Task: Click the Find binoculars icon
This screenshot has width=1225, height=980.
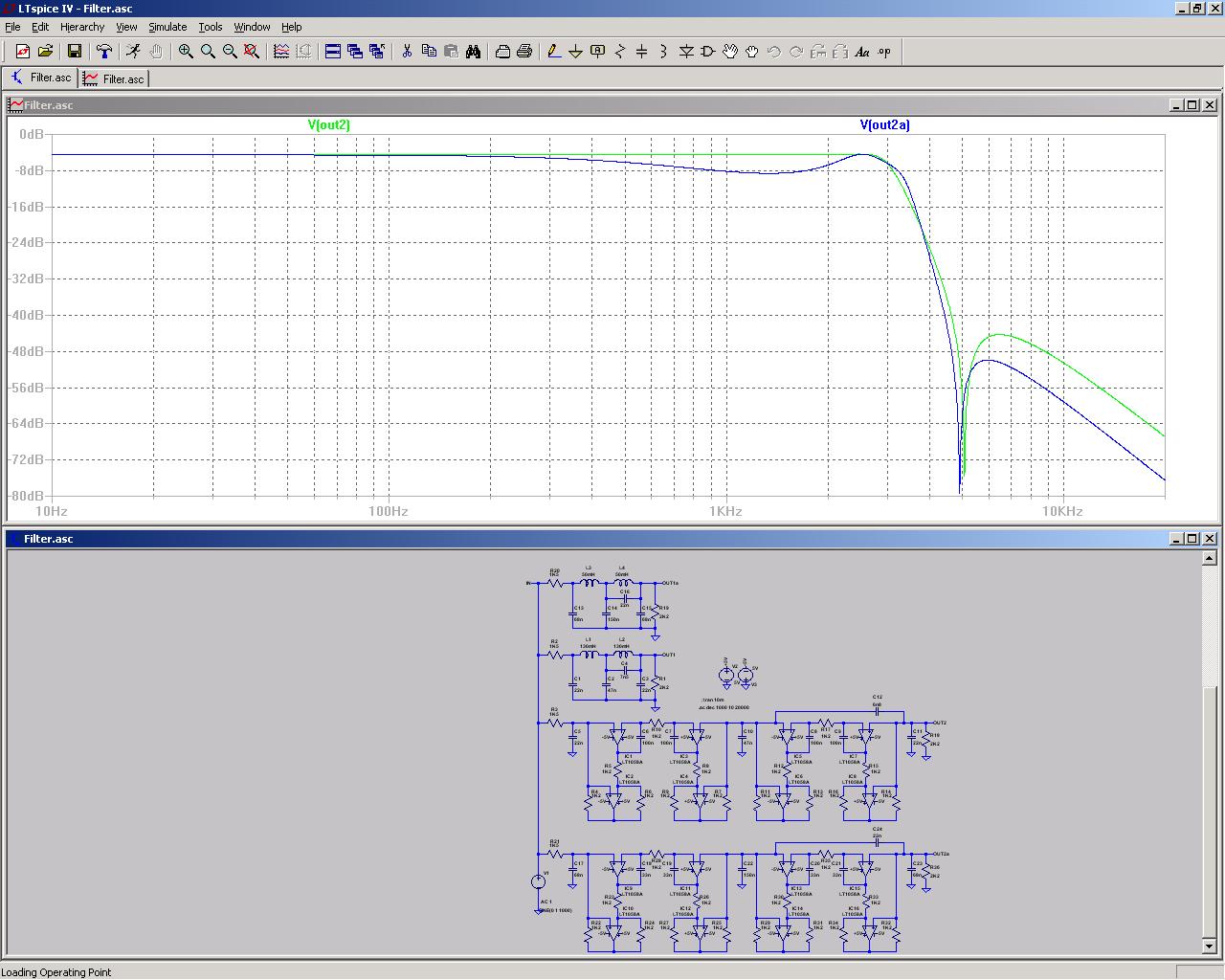Action: 473,52
